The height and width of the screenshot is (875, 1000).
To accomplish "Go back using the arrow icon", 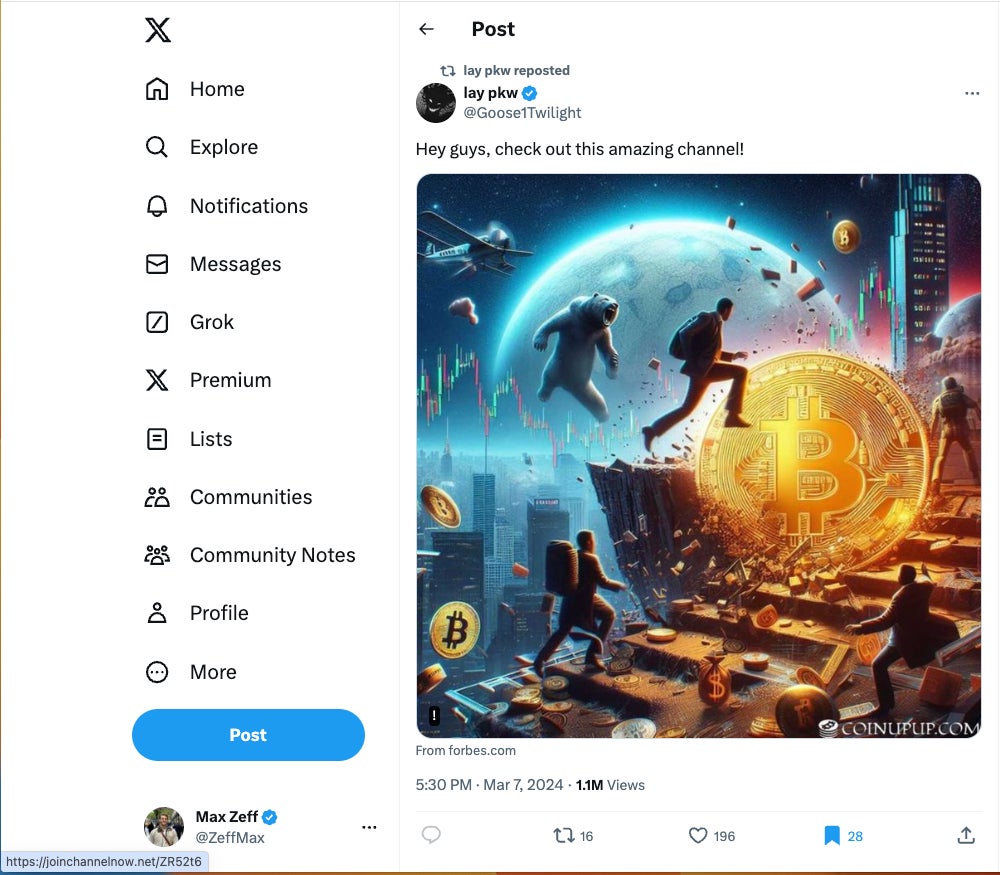I will click(x=427, y=29).
